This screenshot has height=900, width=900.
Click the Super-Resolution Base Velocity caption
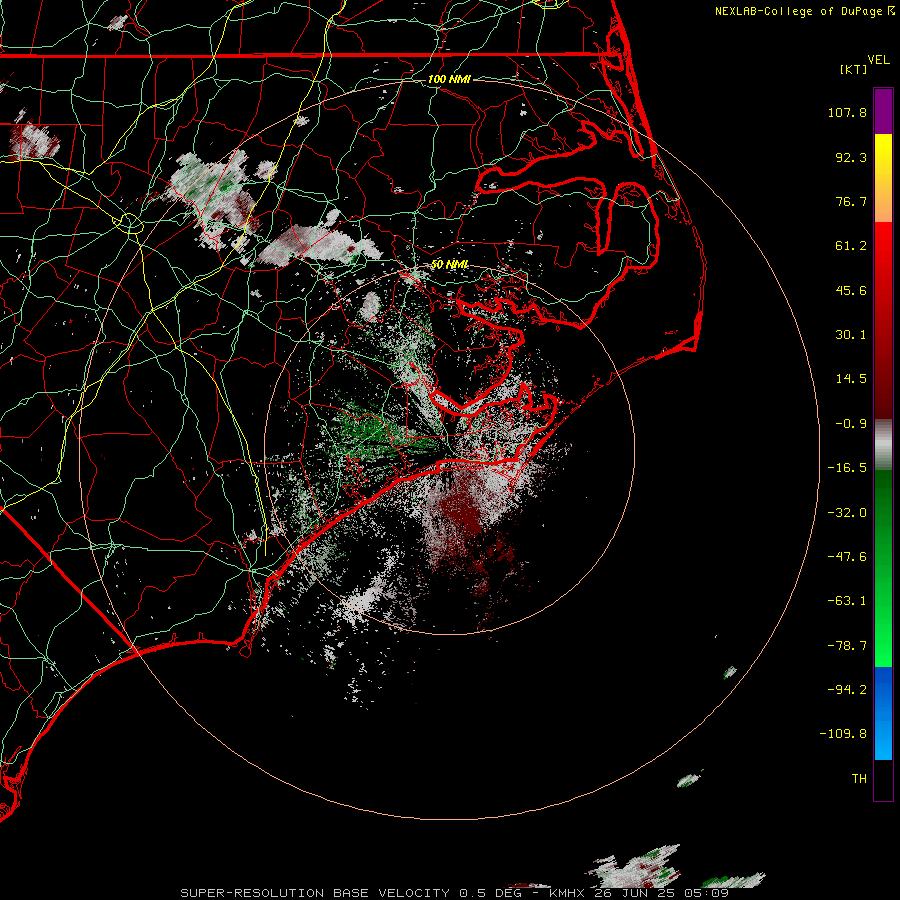(x=455, y=893)
